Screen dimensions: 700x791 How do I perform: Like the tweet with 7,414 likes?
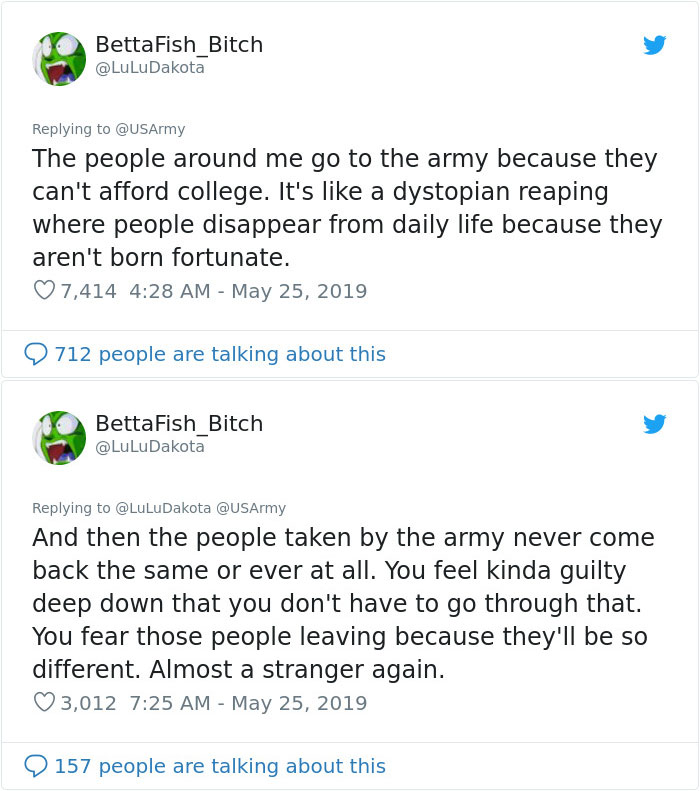pos(44,291)
